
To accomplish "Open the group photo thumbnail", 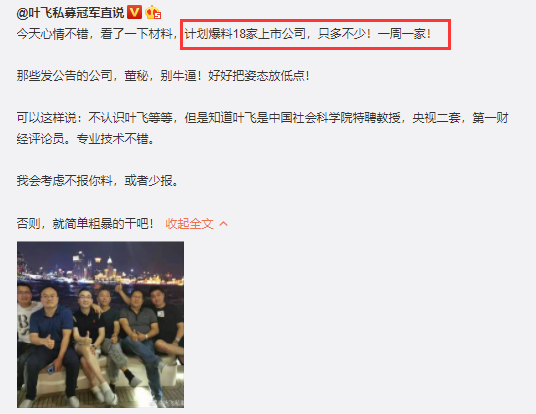I will coord(100,324).
